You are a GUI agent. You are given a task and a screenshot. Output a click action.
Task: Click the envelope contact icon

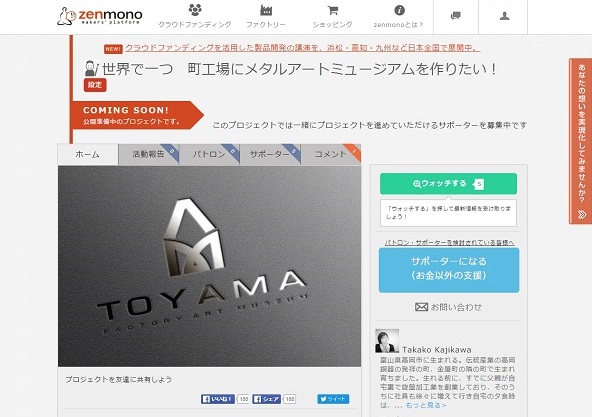(421, 307)
